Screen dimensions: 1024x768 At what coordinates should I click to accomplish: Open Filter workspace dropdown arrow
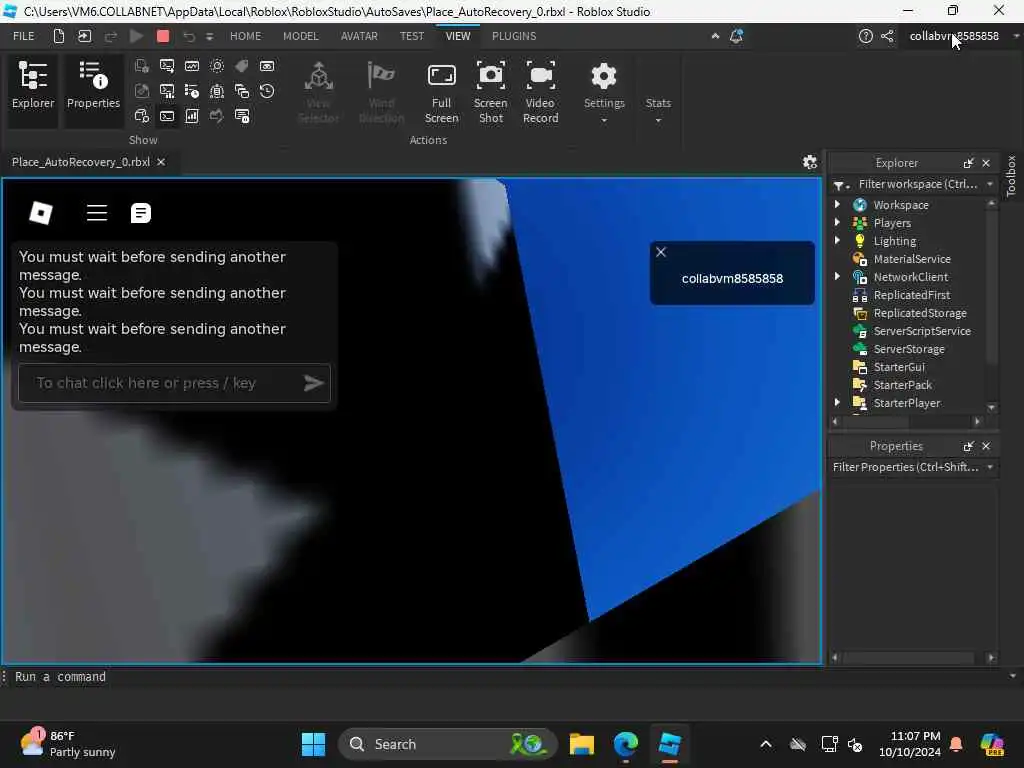coord(991,184)
